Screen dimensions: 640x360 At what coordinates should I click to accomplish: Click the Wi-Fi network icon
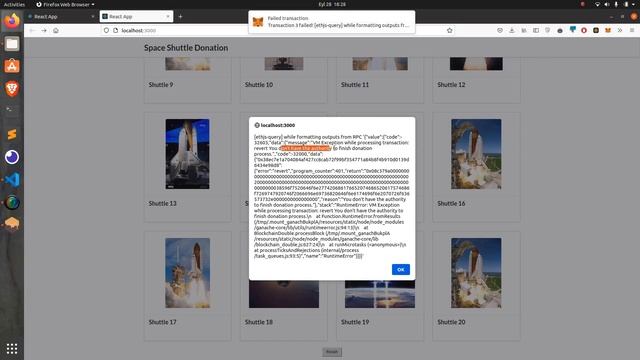(x=597, y=4)
